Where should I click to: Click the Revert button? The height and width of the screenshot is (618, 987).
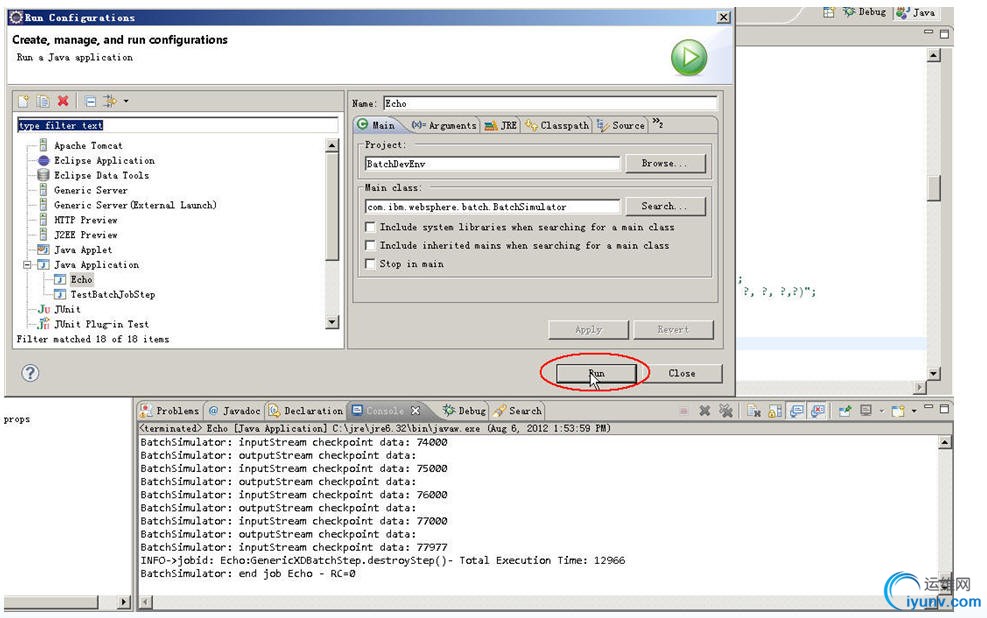674,330
